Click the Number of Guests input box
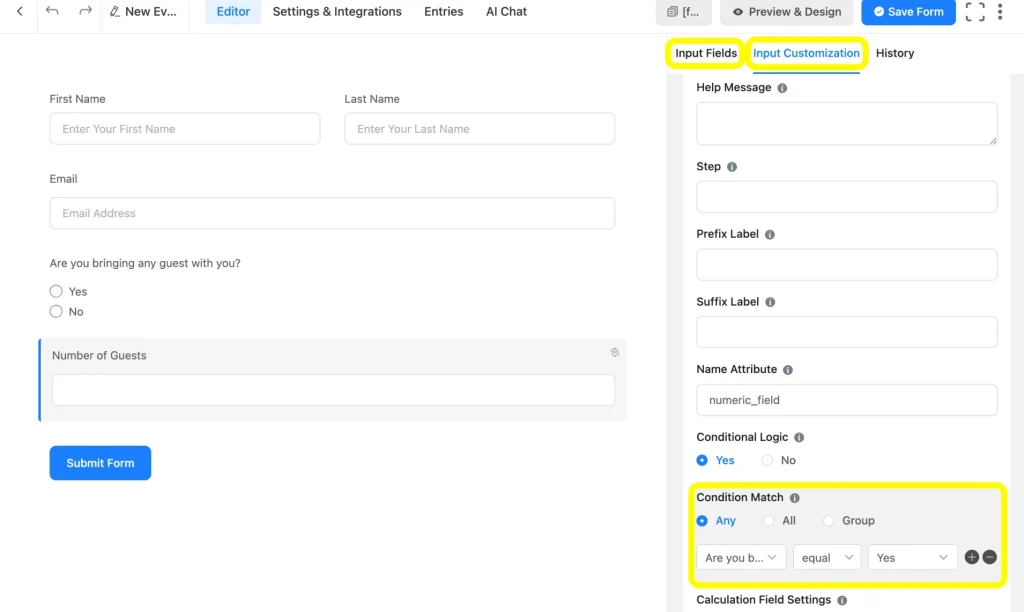Viewport: 1024px width, 612px height. [333, 390]
